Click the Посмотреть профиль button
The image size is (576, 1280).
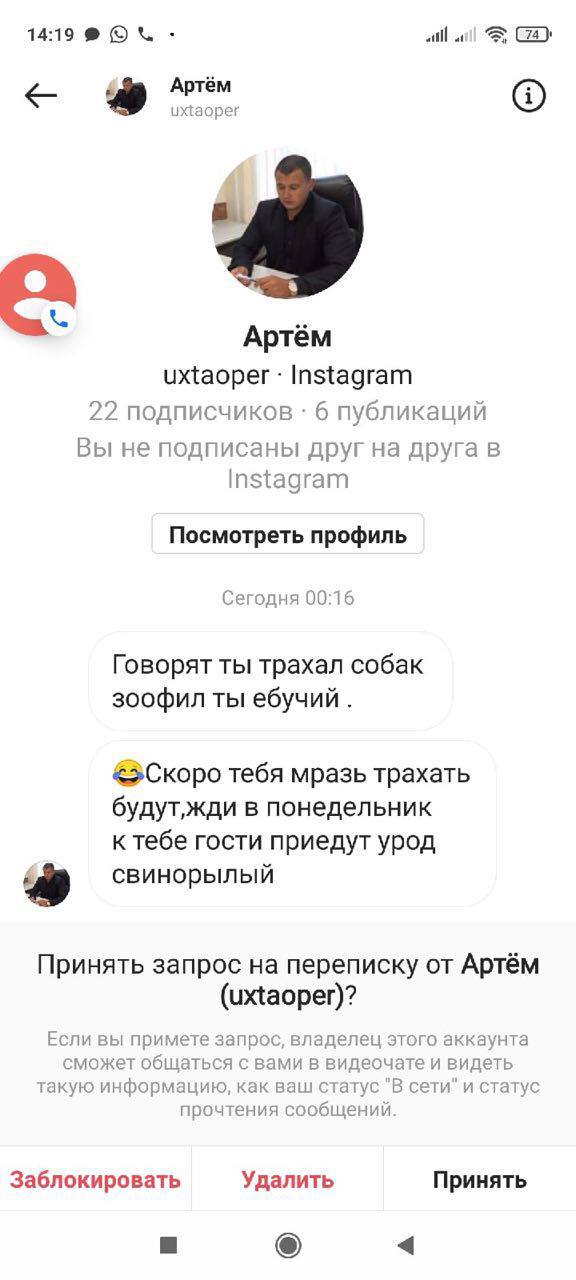[288, 534]
